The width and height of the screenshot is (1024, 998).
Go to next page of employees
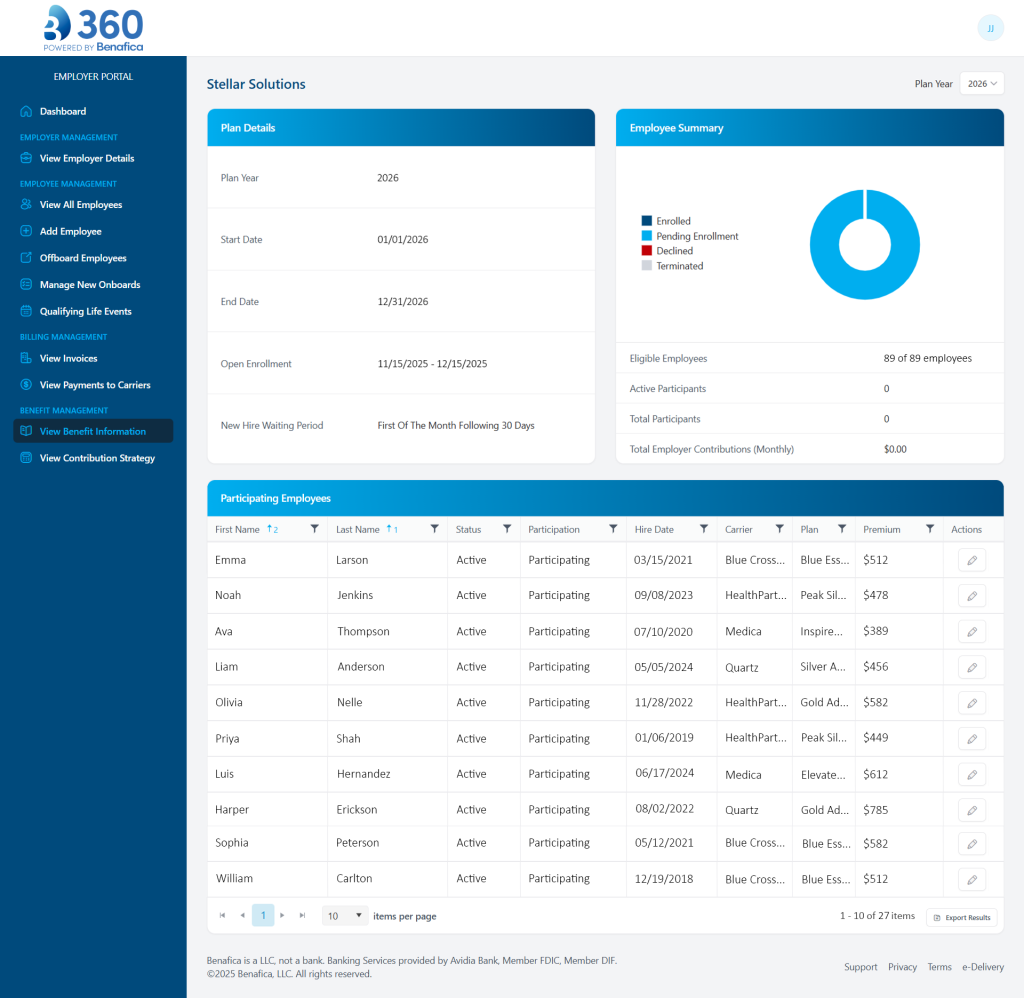coord(283,915)
